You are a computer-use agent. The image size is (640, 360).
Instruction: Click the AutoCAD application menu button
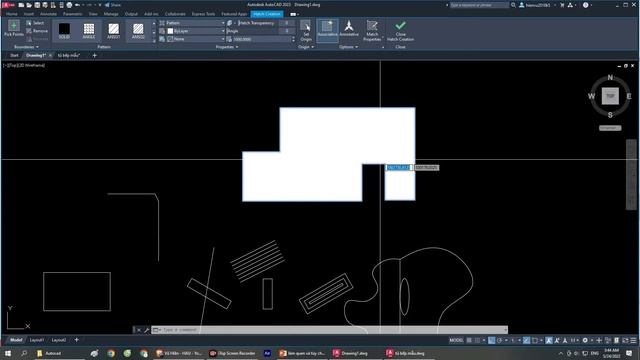click(x=9, y=5)
